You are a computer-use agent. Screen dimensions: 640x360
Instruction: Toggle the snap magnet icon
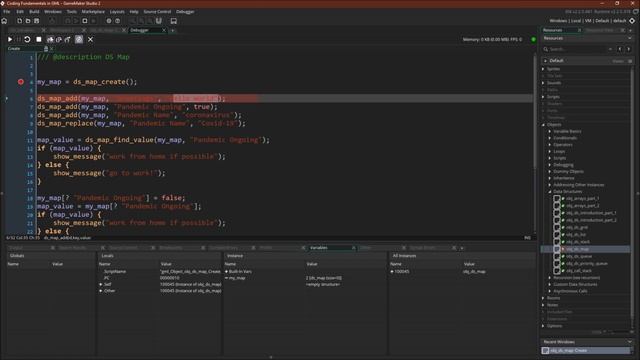click(x=159, y=21)
